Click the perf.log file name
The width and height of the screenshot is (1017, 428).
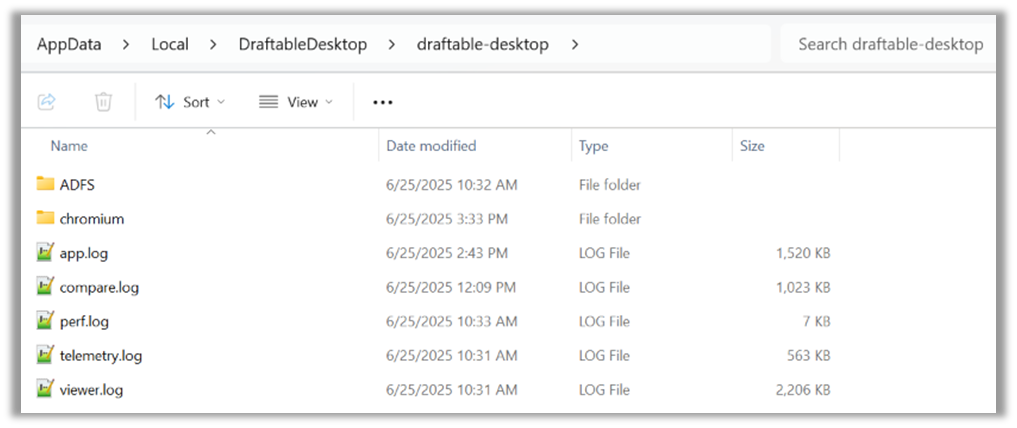point(84,322)
